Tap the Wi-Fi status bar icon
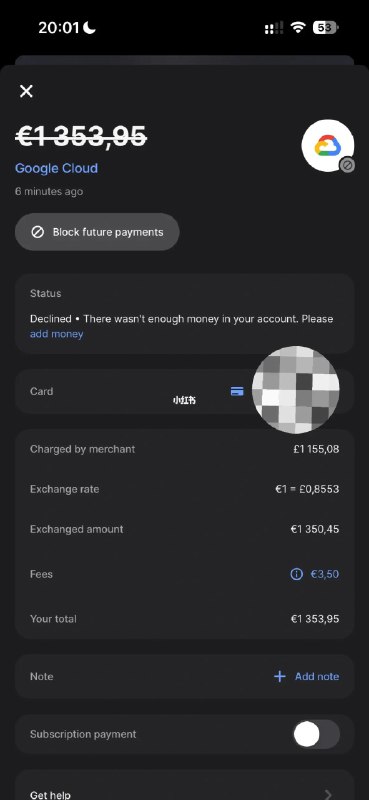 pos(298,28)
